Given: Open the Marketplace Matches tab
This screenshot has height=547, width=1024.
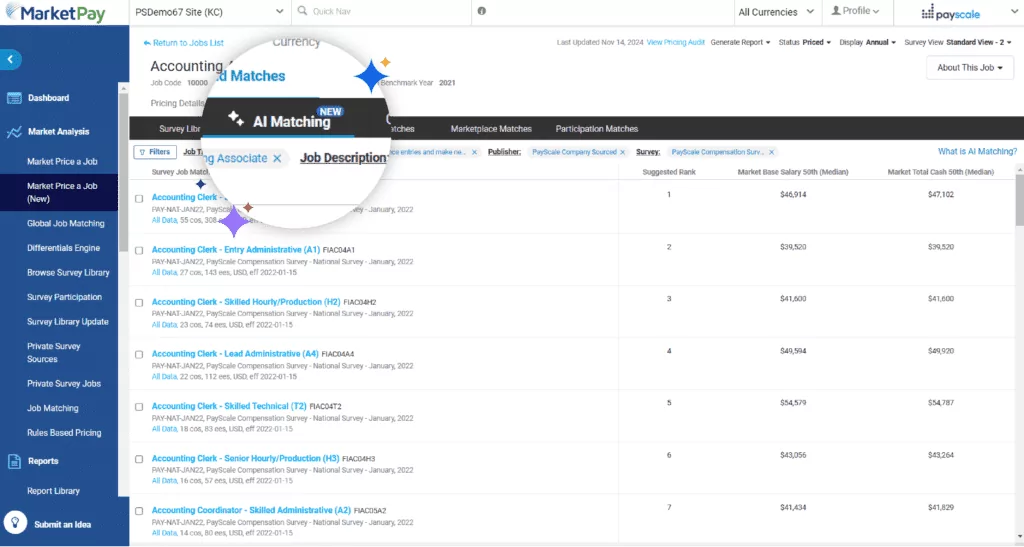Looking at the screenshot, I should 491,129.
